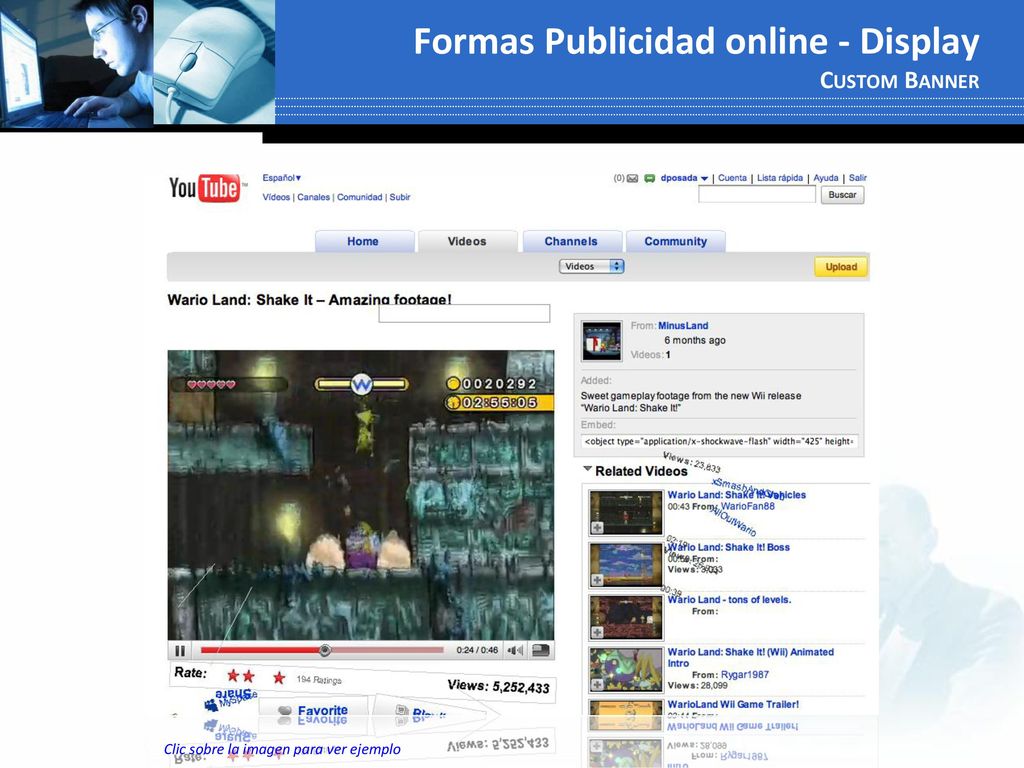The width and height of the screenshot is (1024, 768).
Task: Toggle fullscreen video mode icon
Action: 540,650
